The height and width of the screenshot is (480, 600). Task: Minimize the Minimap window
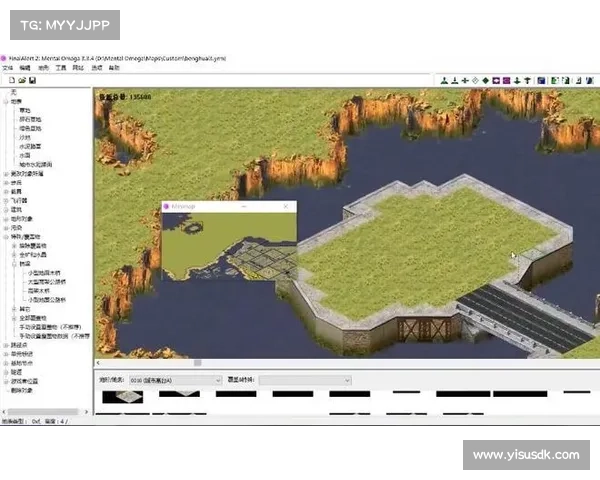244,207
